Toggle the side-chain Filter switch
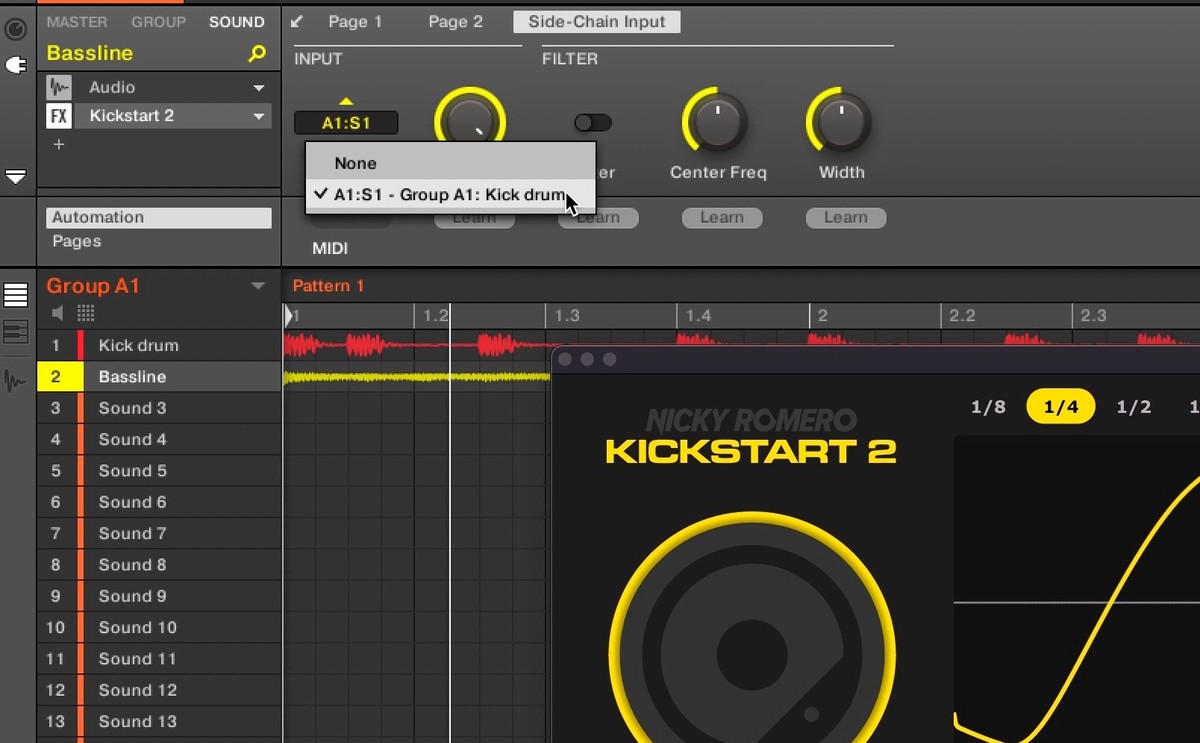Image resolution: width=1200 pixels, height=743 pixels. 592,123
